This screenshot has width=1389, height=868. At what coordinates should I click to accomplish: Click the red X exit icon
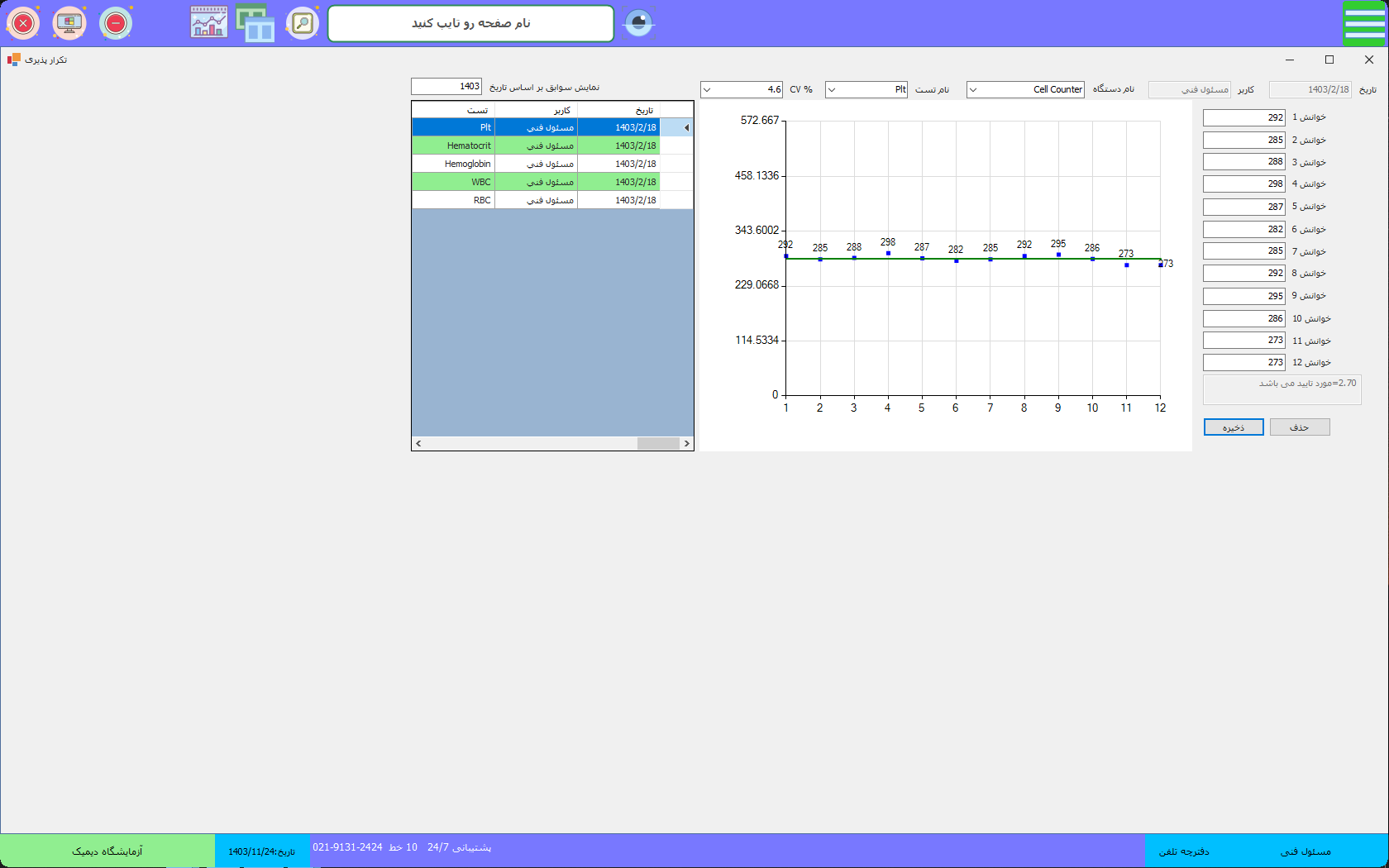(23, 24)
